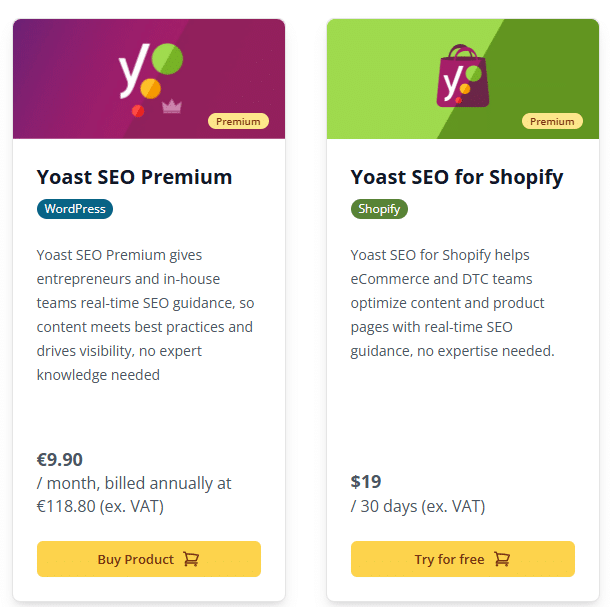Click the / 30 days (ex. VAT) text

point(418,506)
